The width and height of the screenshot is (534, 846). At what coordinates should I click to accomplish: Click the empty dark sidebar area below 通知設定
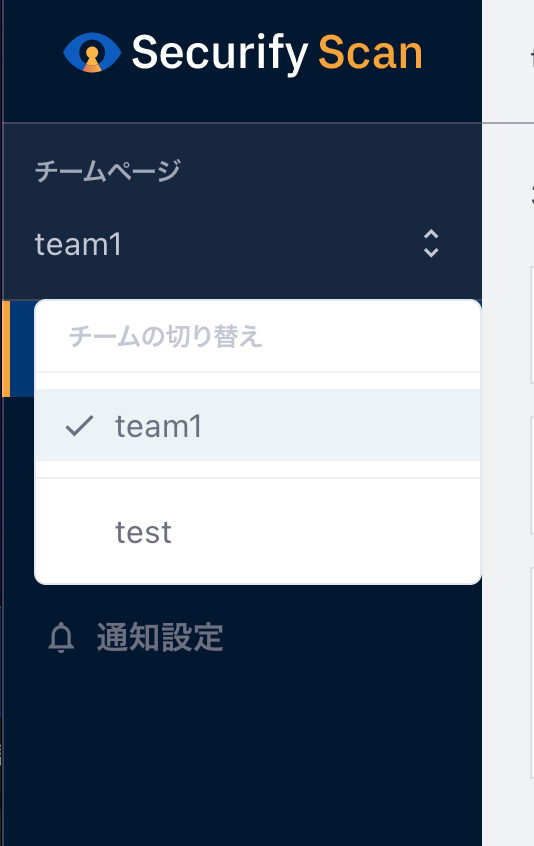242,755
